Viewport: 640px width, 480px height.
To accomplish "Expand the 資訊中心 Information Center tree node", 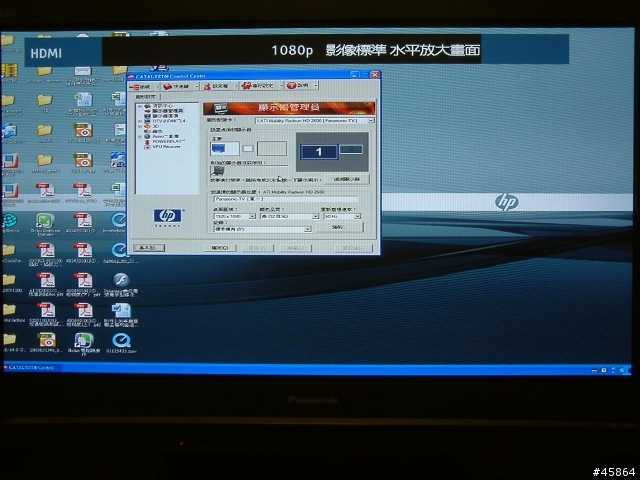I will pyautogui.click(x=140, y=106).
